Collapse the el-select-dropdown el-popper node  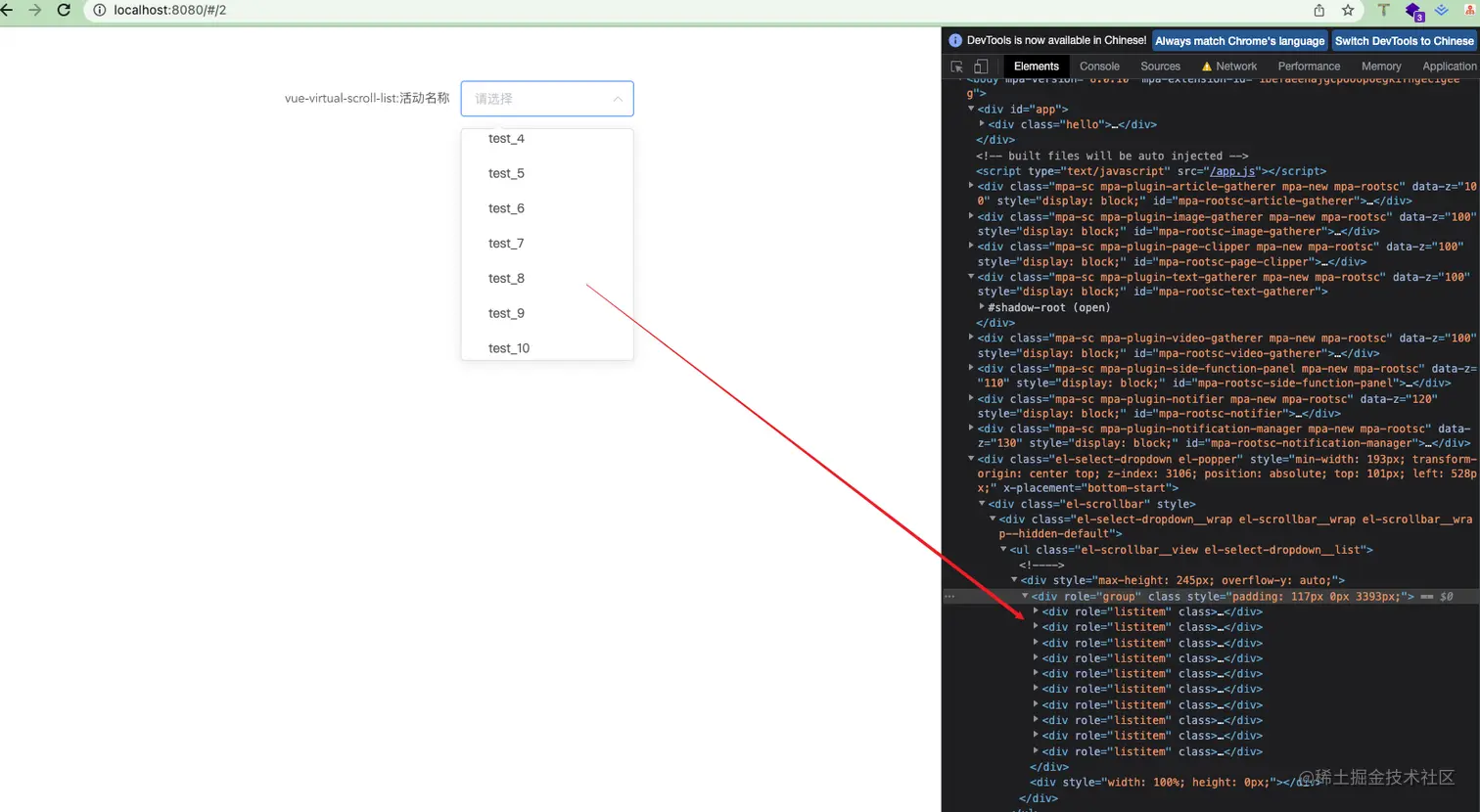971,459
